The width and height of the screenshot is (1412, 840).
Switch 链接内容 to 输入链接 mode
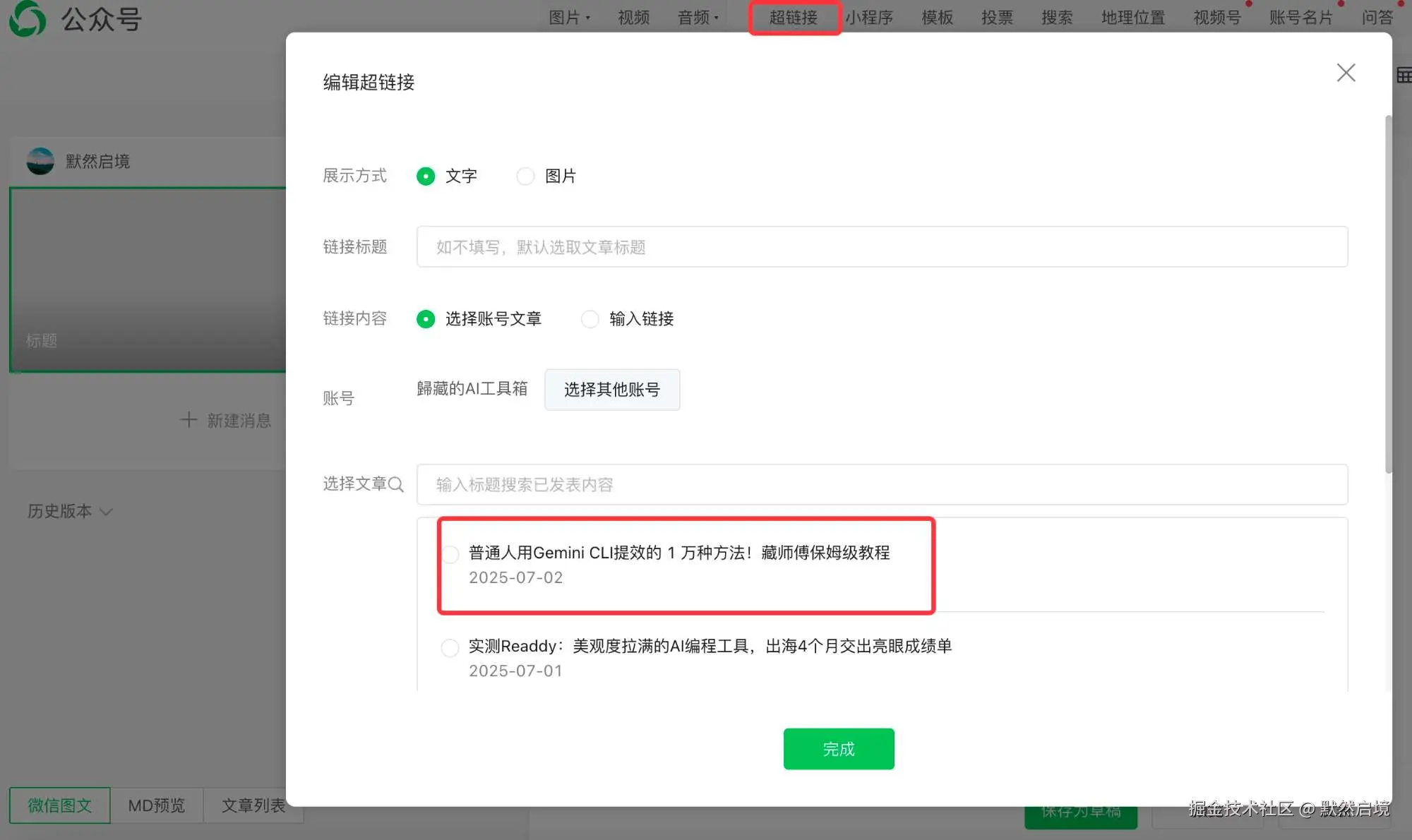pyautogui.click(x=590, y=319)
